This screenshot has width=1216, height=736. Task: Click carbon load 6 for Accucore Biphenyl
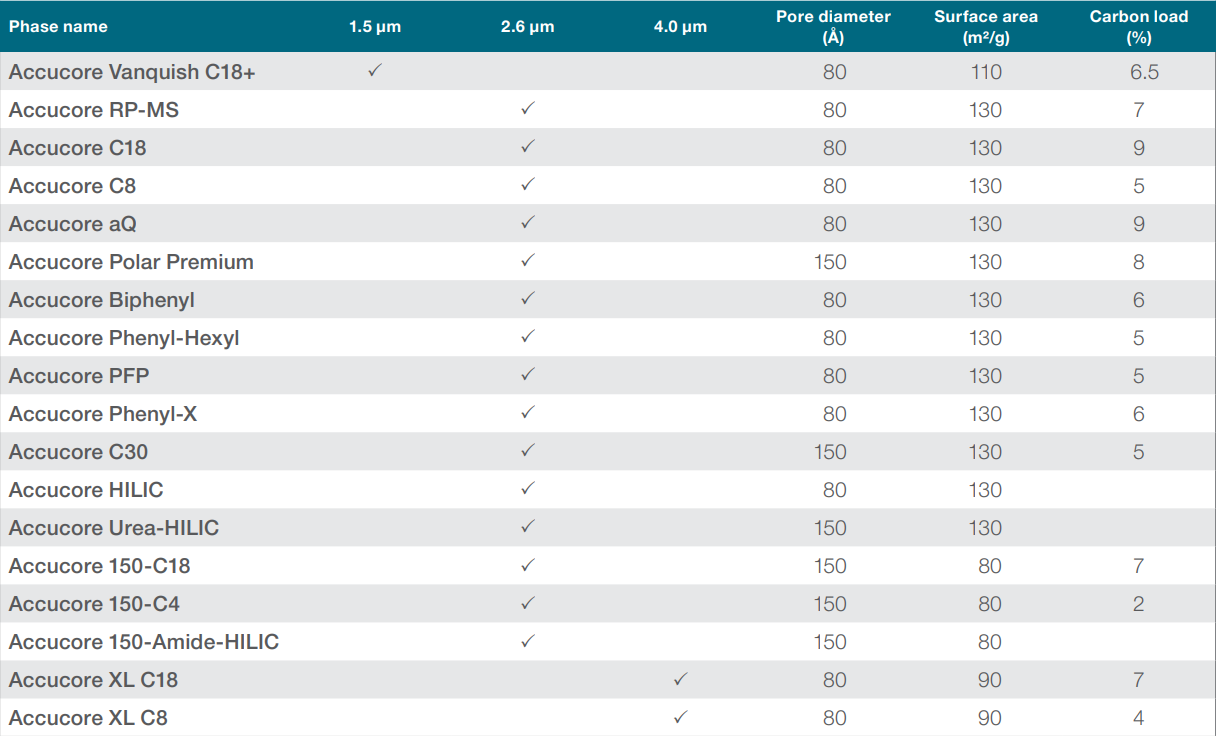point(1139,300)
